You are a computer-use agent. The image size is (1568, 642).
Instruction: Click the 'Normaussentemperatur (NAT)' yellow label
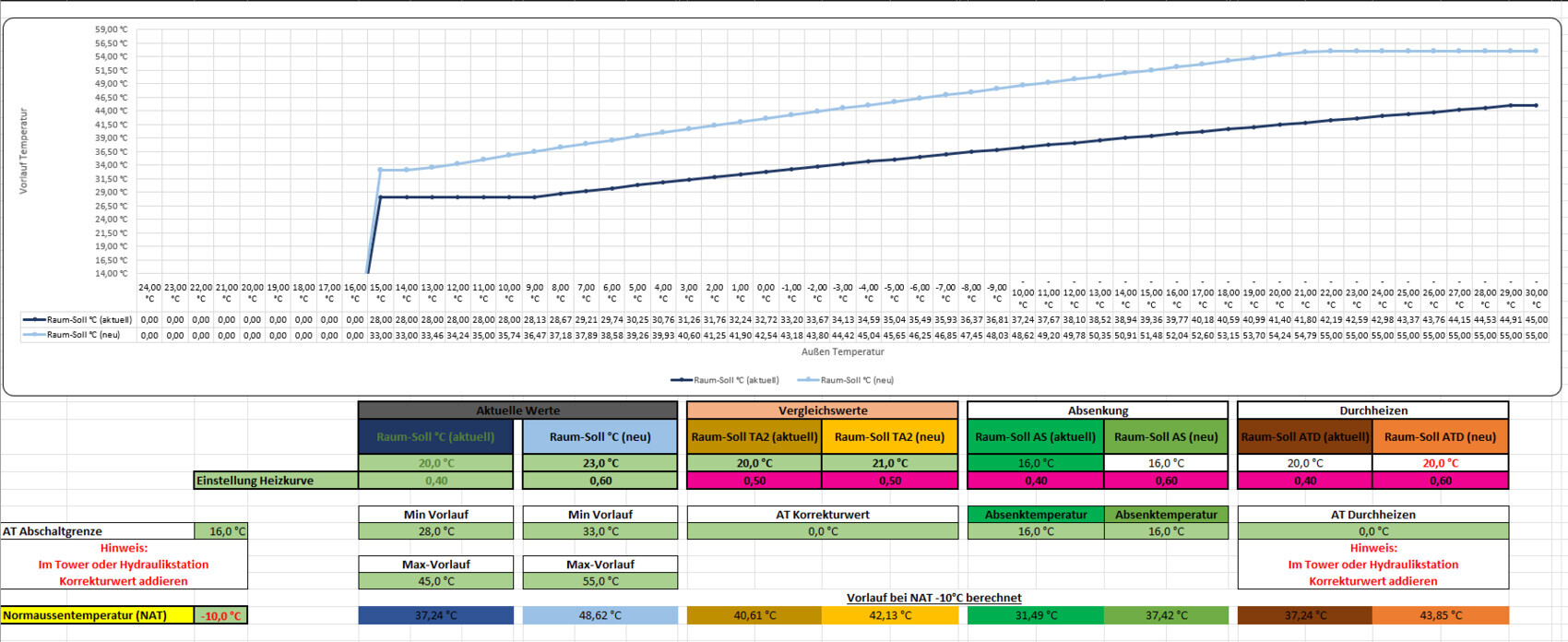click(97, 615)
